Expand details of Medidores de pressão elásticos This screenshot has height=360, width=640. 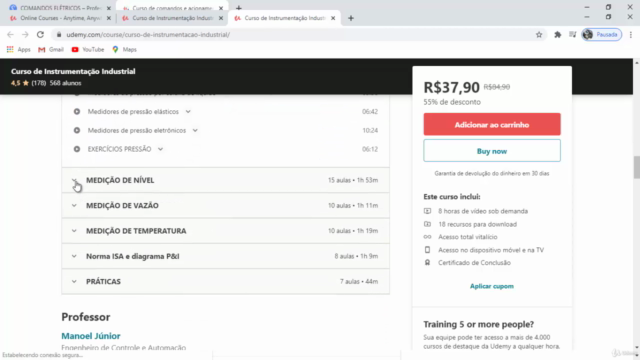188,111
